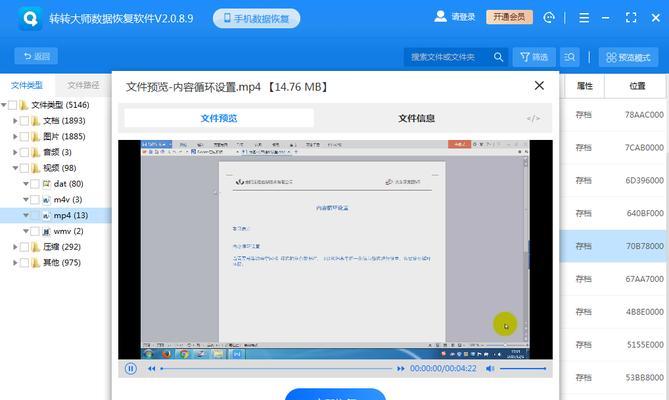The width and height of the screenshot is (669, 400).
Task: Expand the 图片 (1885) folder
Action: 15,136
